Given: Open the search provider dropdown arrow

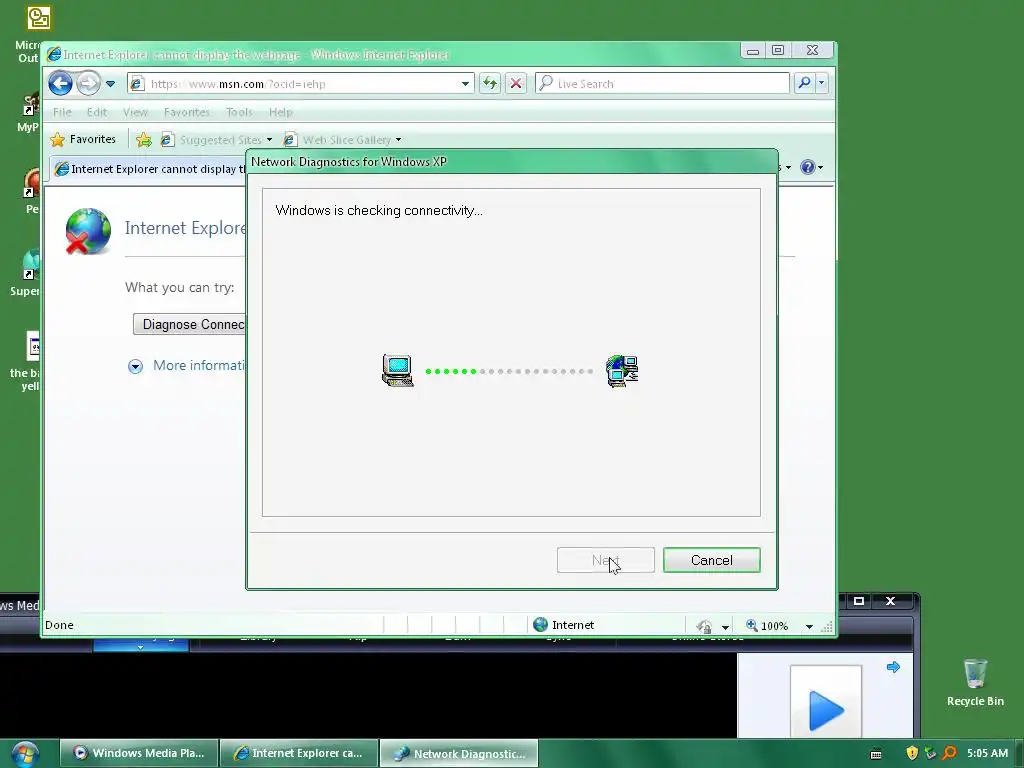Looking at the screenshot, I should click(x=822, y=83).
